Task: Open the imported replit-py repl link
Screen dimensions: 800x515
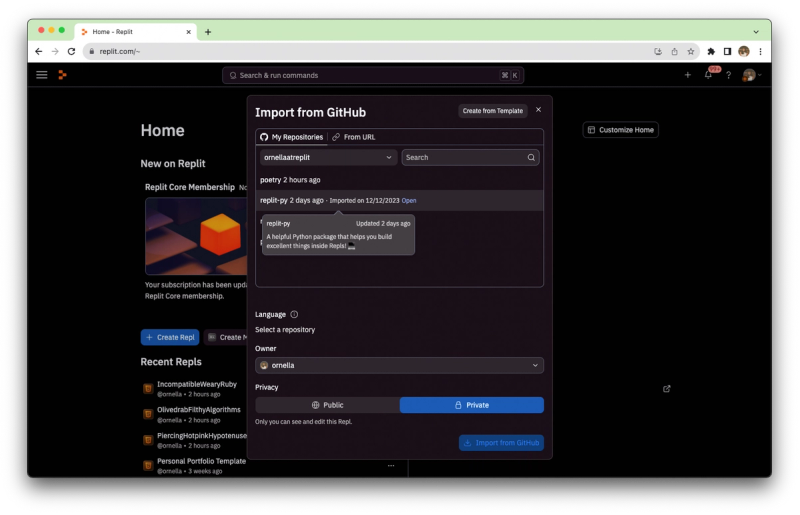Action: [409, 201]
